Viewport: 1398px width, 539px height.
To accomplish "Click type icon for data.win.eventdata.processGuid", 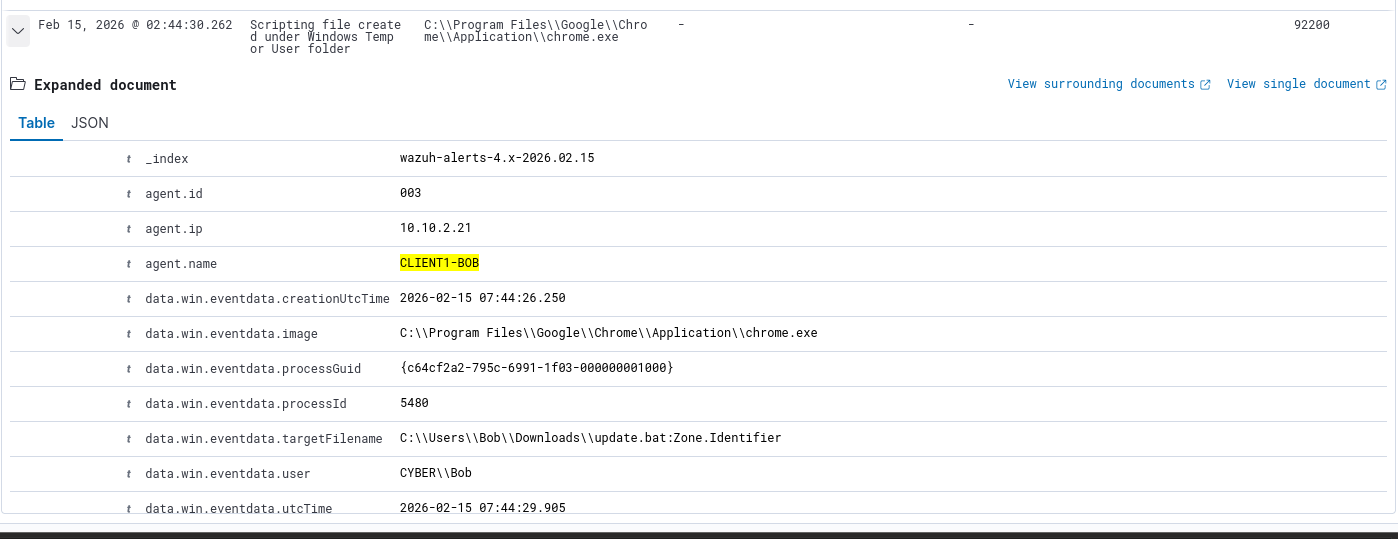I will [128, 369].
